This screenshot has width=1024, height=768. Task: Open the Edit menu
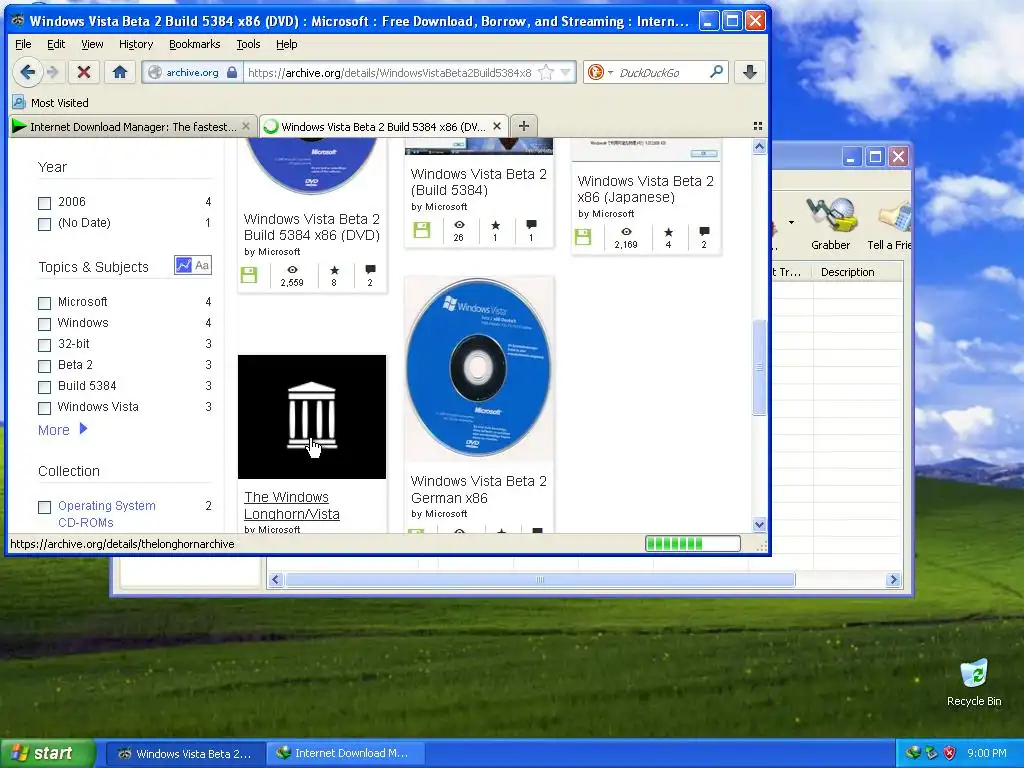click(x=56, y=44)
